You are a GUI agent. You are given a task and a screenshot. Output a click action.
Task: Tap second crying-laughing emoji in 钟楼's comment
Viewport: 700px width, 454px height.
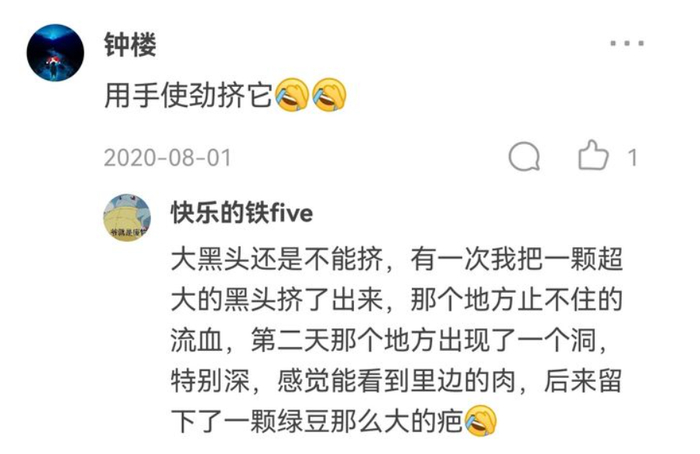coord(329,95)
